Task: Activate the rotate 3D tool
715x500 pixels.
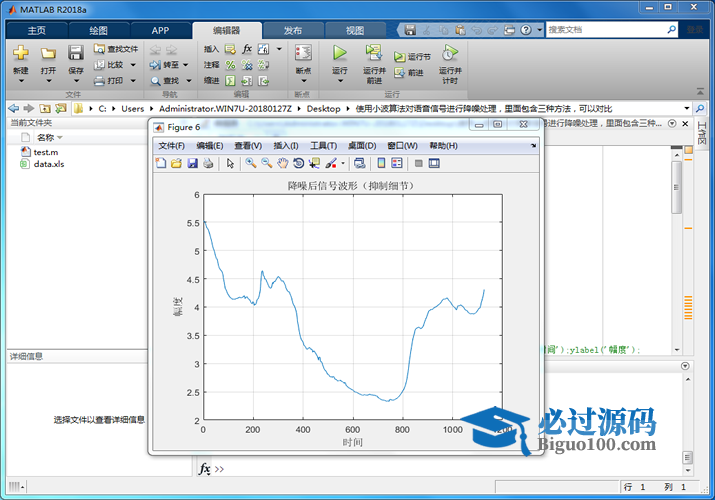Action: coord(298,163)
